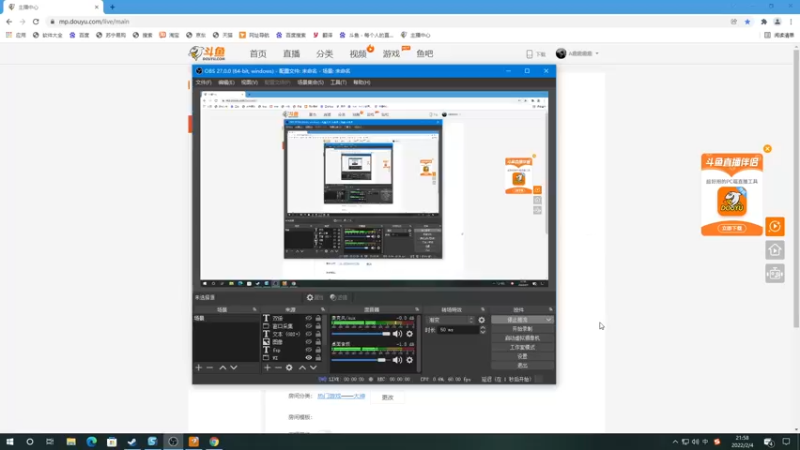Image resolution: width=800 pixels, height=450 pixels.
Task: Reload the Chrome page
Action: (x=36, y=21)
